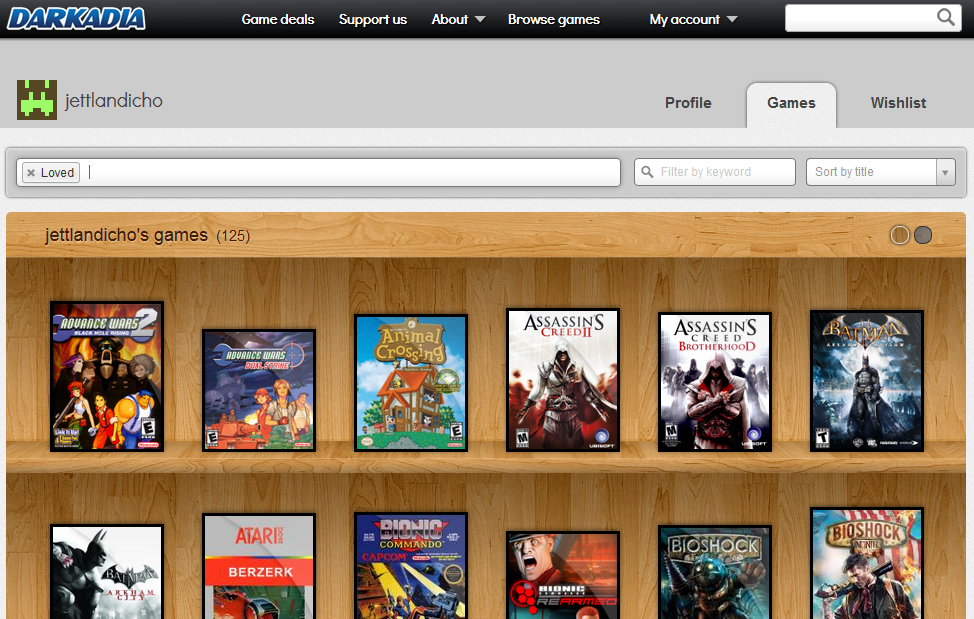The image size is (974, 619).
Task: Switch to dark gray shelf theme
Action: (923, 235)
